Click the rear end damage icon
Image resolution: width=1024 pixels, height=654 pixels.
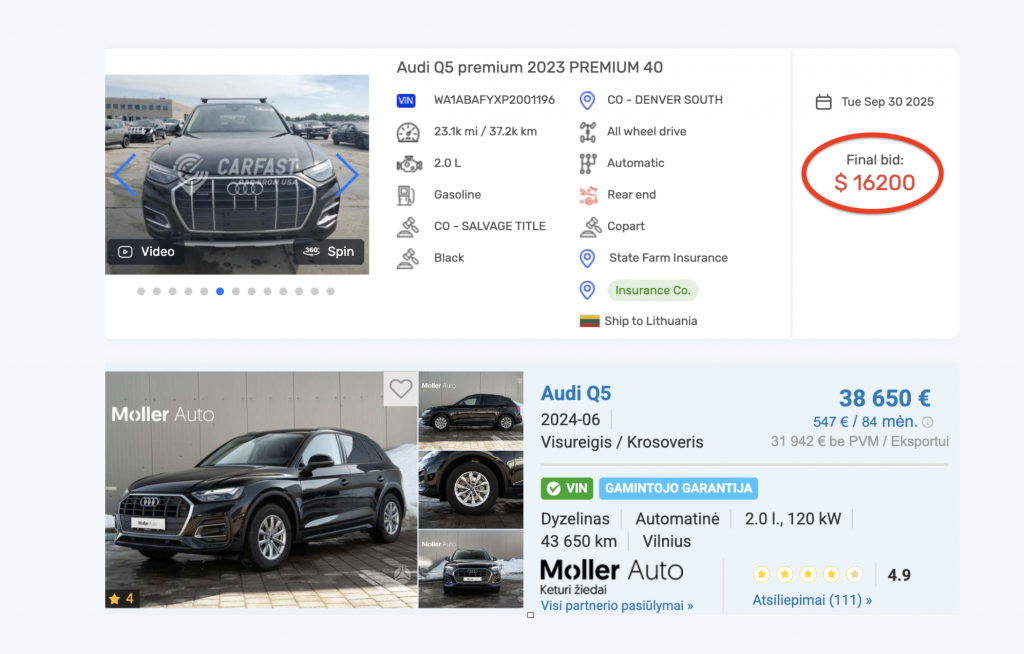(x=587, y=195)
